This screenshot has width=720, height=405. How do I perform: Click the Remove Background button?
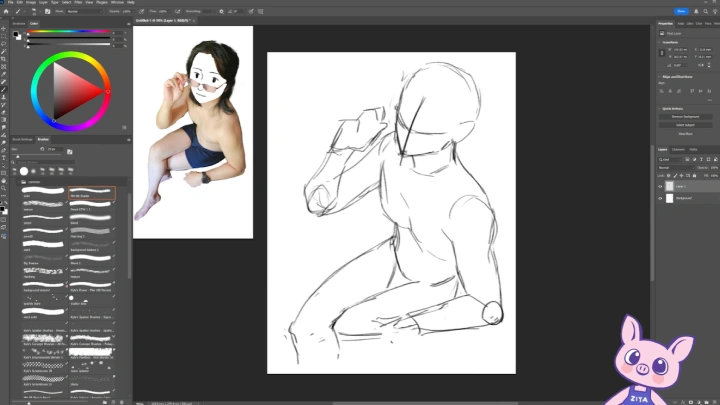[685, 117]
